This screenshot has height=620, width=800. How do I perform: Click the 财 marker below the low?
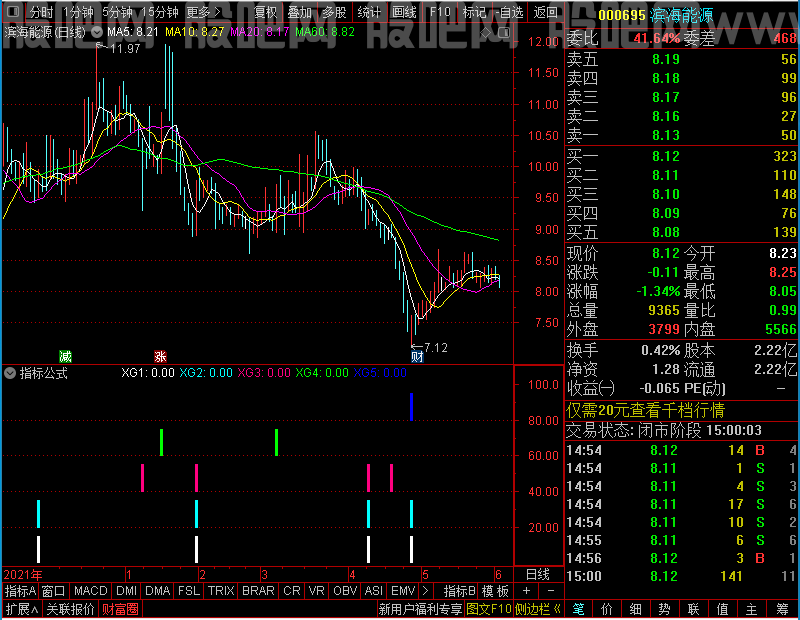tap(417, 357)
